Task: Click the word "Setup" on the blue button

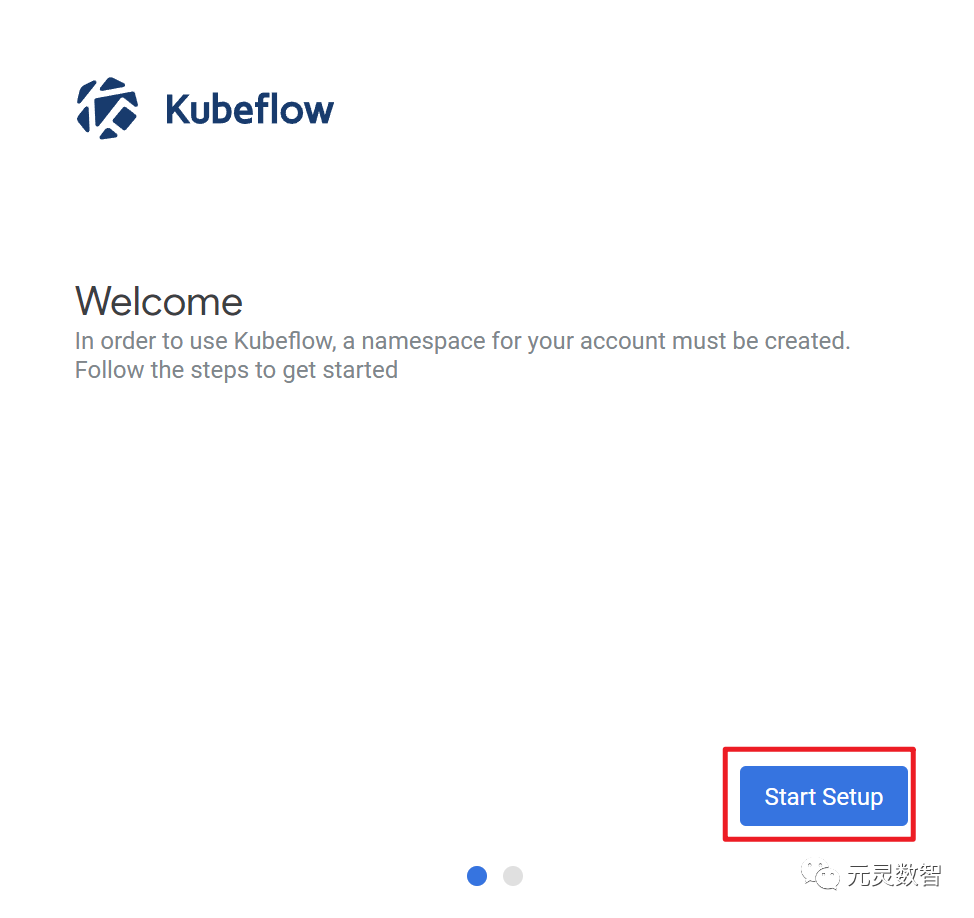Action: click(853, 797)
